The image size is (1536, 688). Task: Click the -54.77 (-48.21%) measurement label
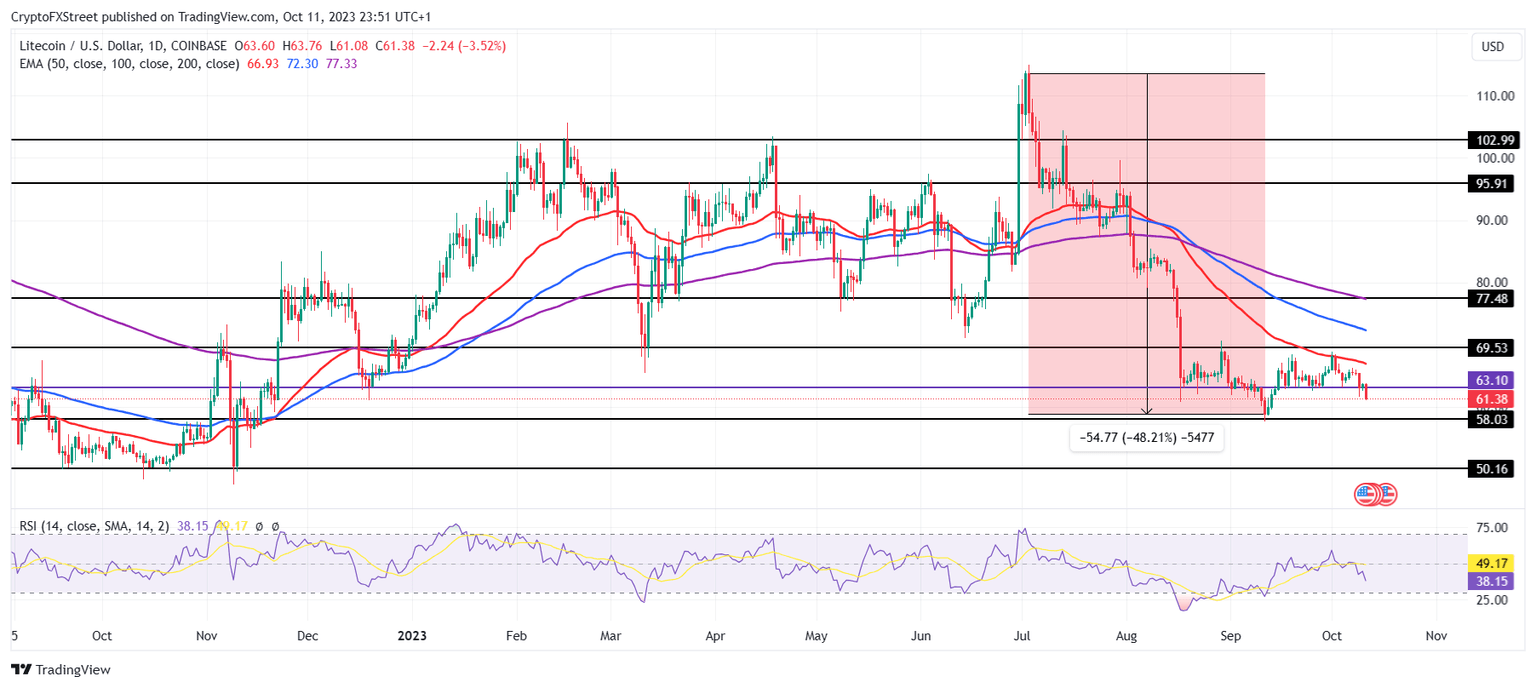click(x=1147, y=438)
